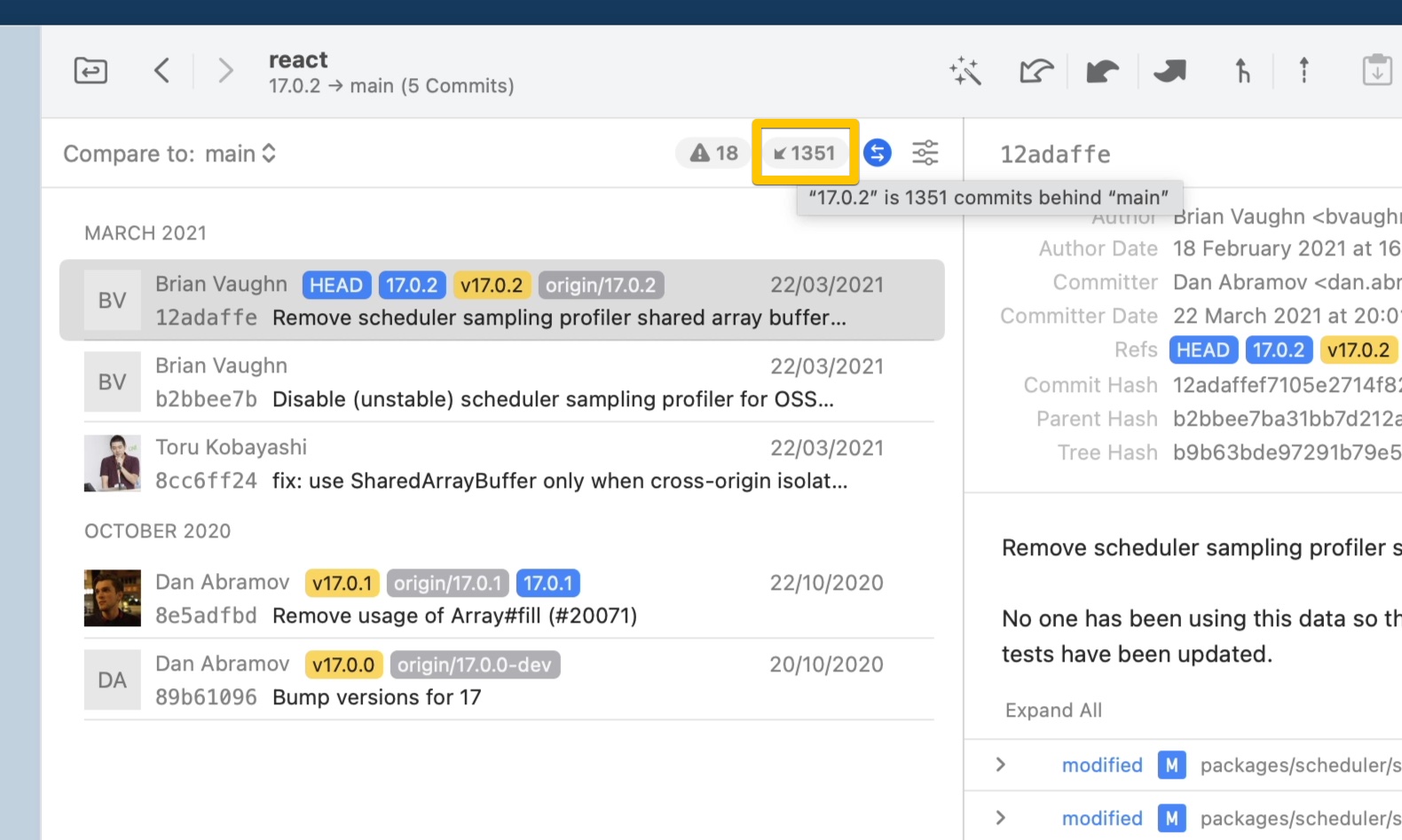This screenshot has width=1402, height=840.
Task: Click the yellow v17.0.0 tag label
Action: (343, 664)
